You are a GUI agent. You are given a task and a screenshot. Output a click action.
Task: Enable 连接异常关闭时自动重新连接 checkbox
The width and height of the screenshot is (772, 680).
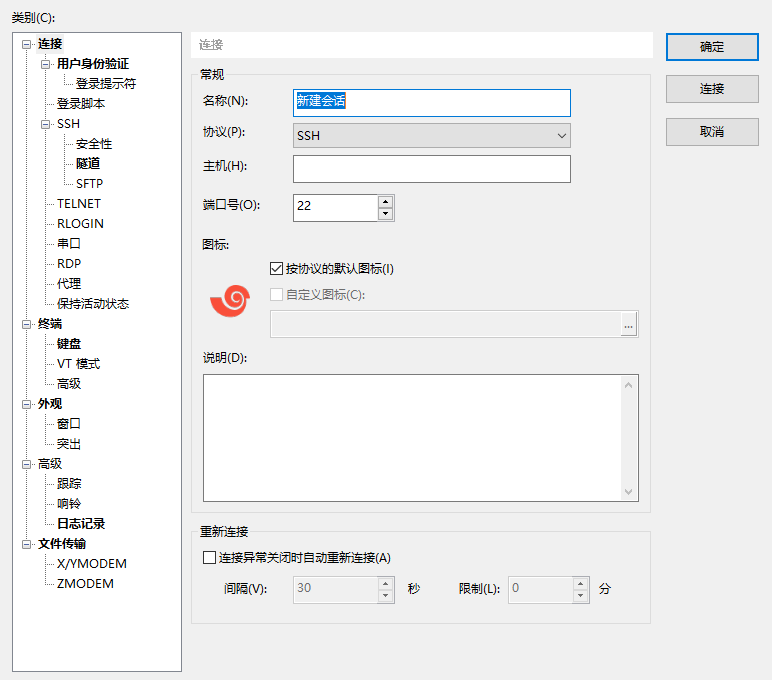[209, 557]
